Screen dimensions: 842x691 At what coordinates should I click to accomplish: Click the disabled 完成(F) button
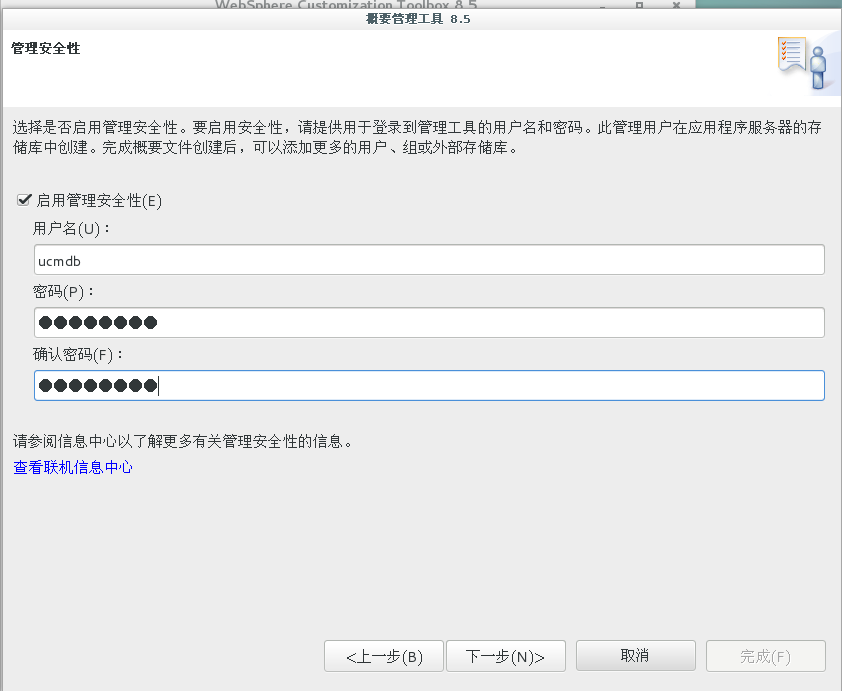click(765, 655)
